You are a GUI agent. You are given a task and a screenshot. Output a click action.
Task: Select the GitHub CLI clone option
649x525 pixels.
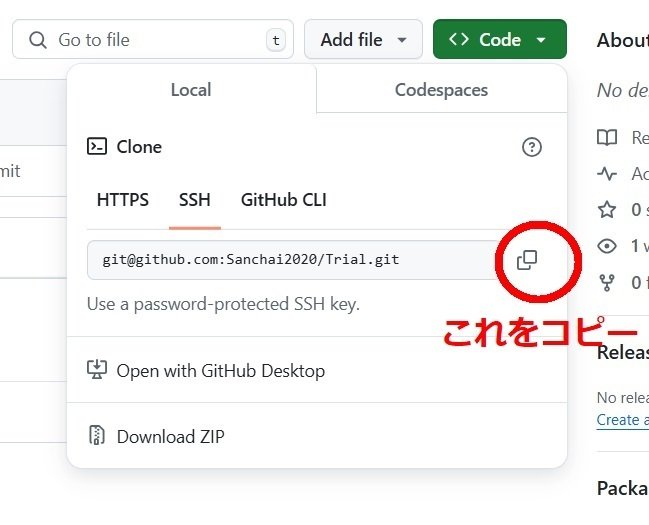point(284,200)
